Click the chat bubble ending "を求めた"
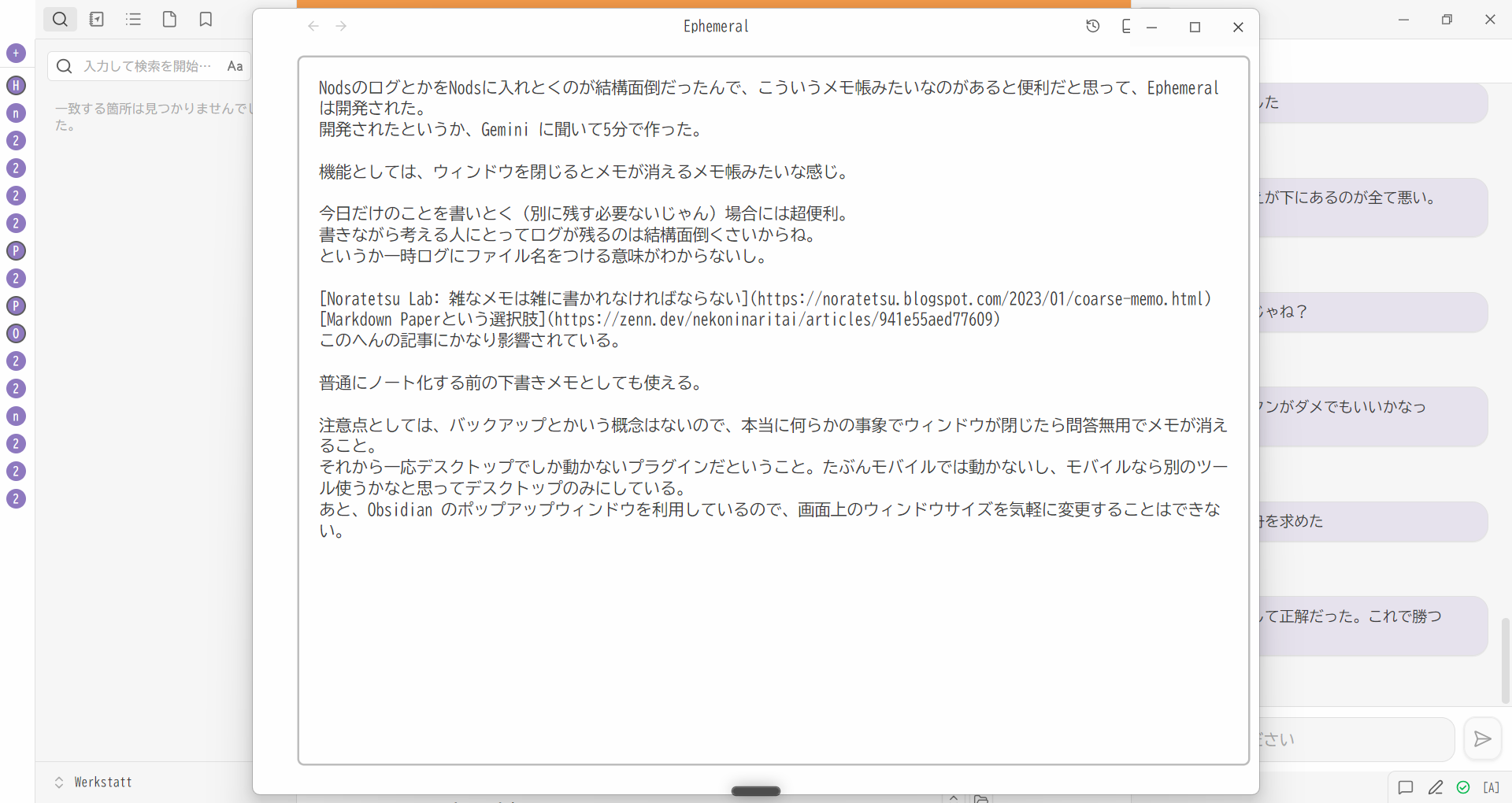This screenshot has height=803, width=1512. click(1373, 521)
